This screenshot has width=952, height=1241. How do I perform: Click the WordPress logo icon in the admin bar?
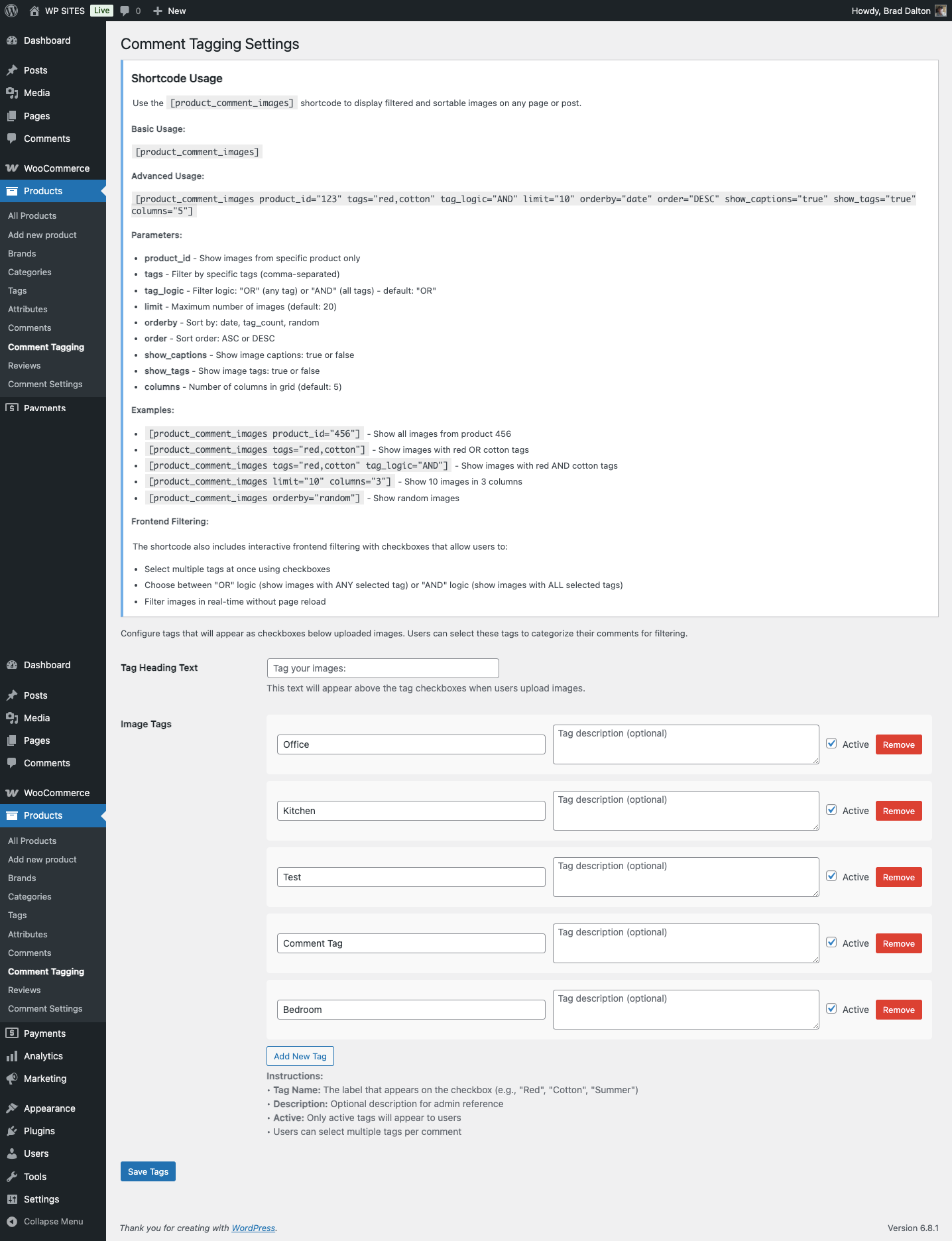tap(11, 11)
